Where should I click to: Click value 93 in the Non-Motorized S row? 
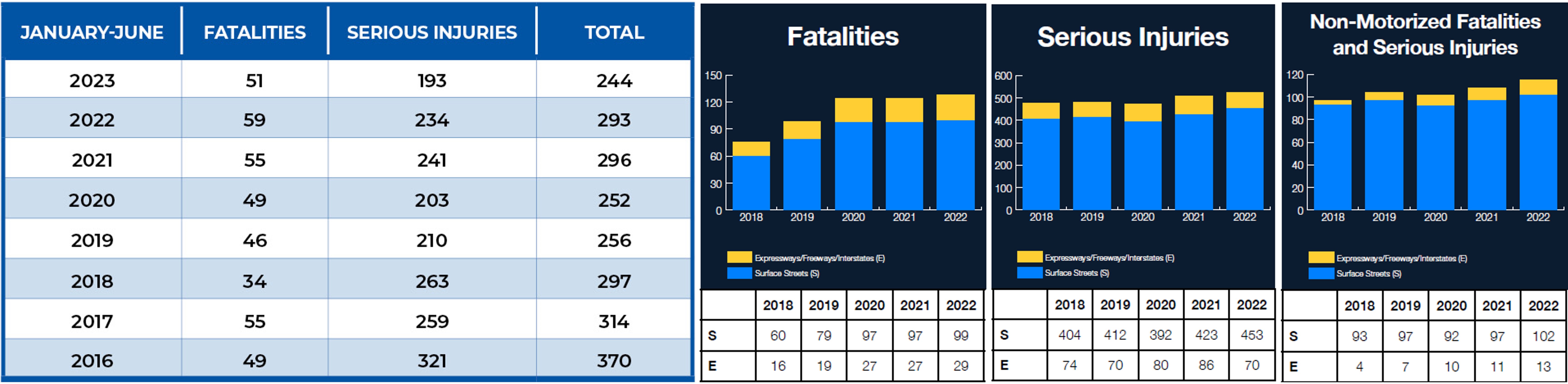click(x=1359, y=336)
